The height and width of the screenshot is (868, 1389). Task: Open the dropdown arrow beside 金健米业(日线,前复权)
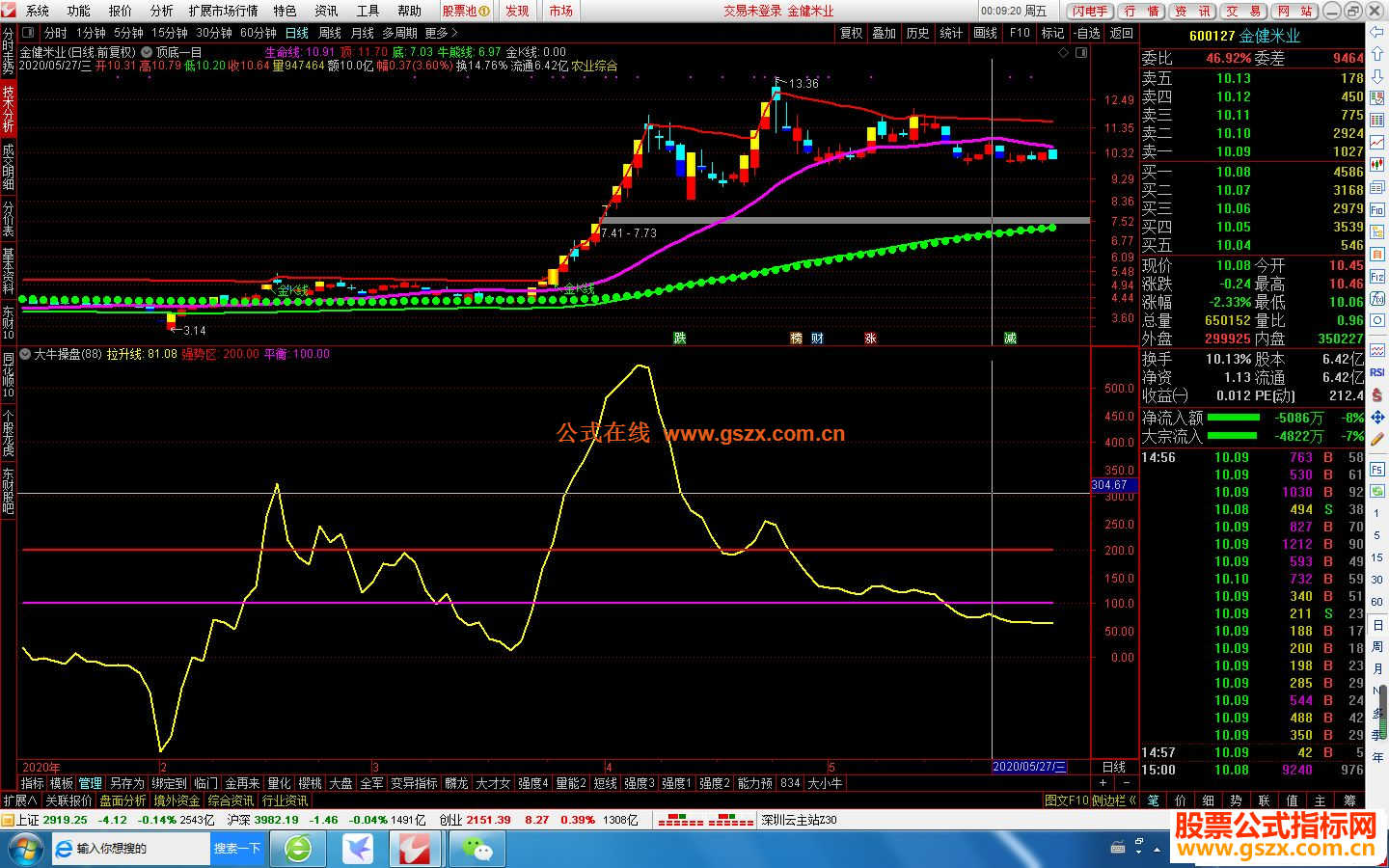[147, 52]
